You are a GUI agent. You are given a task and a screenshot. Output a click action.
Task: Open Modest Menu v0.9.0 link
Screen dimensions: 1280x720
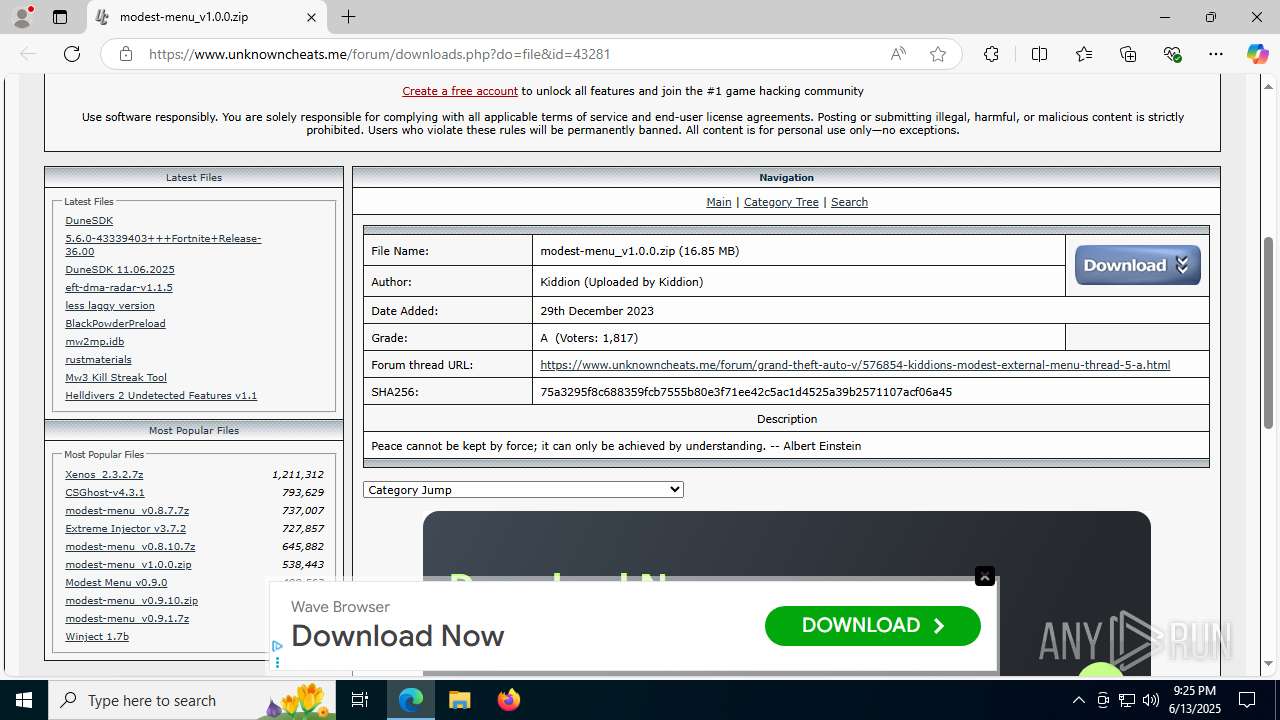[x=116, y=583]
